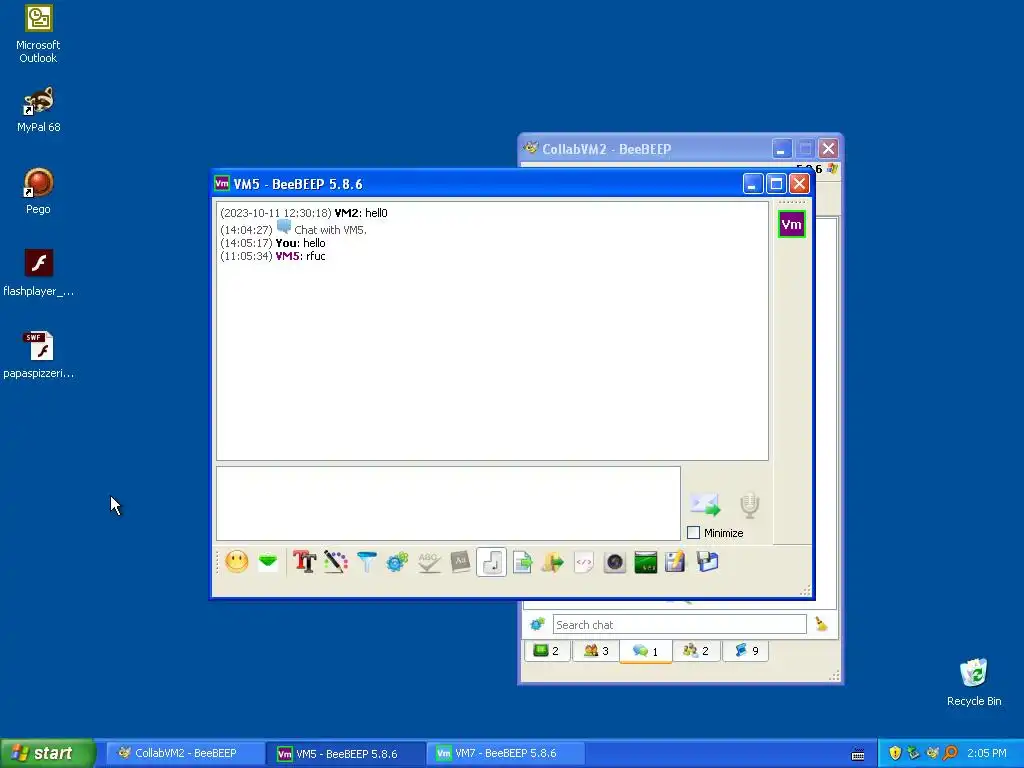Click the green board screen icon

[x=645, y=562]
